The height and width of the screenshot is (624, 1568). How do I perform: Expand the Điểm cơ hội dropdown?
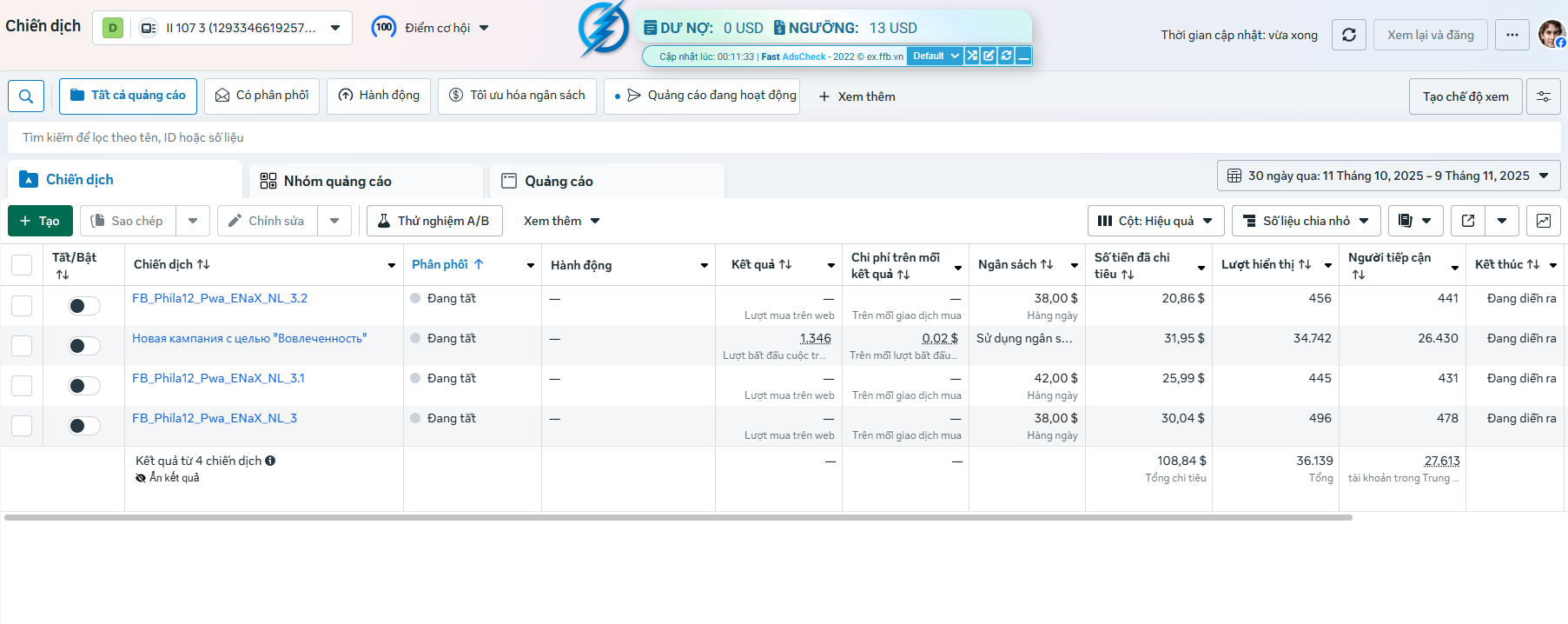point(484,28)
